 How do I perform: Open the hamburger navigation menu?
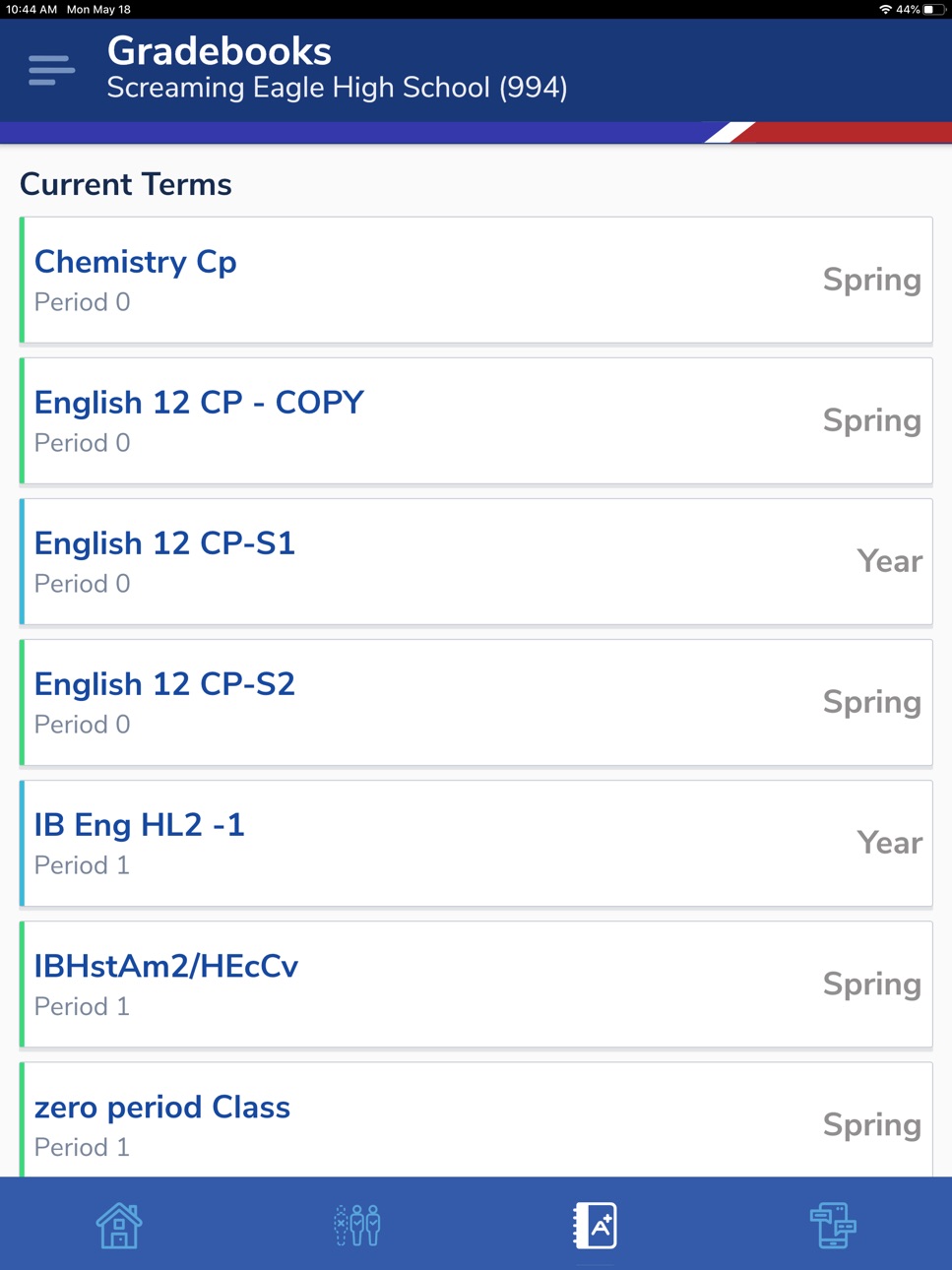coord(51,70)
